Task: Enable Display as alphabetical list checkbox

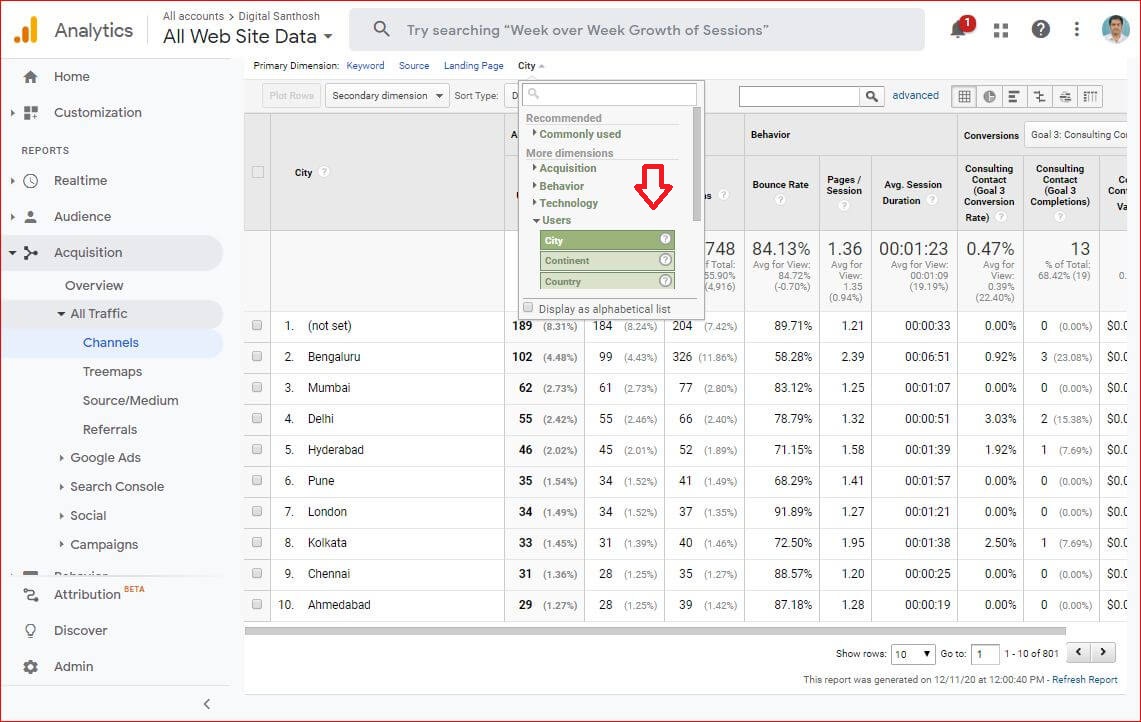Action: 528,308
